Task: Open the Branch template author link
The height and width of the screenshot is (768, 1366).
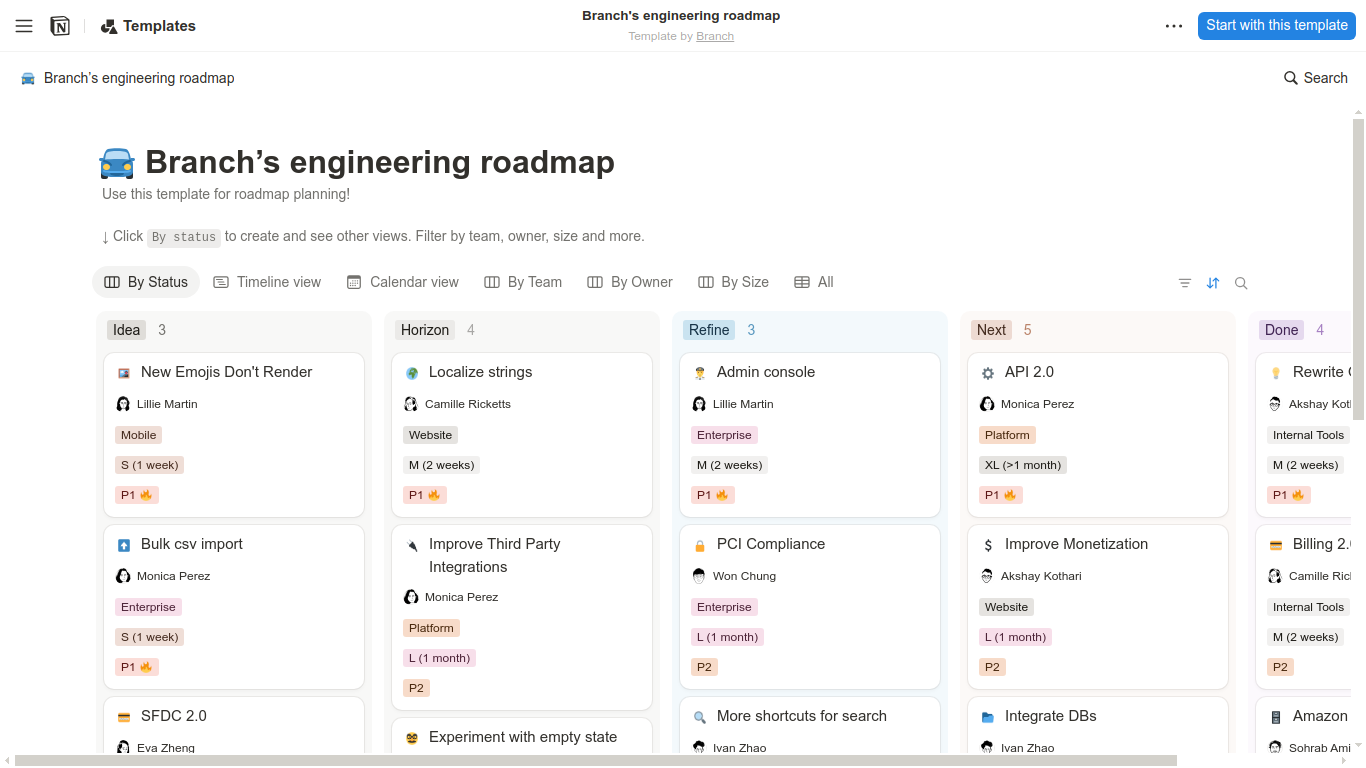Action: [715, 36]
